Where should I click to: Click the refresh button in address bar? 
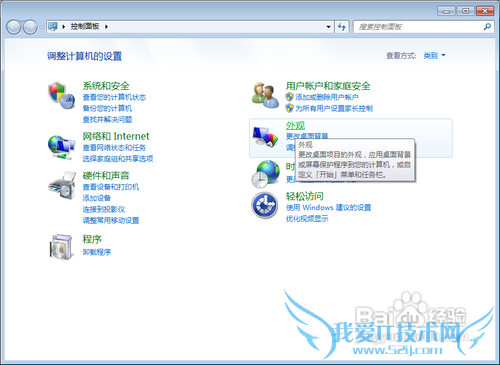pos(342,27)
